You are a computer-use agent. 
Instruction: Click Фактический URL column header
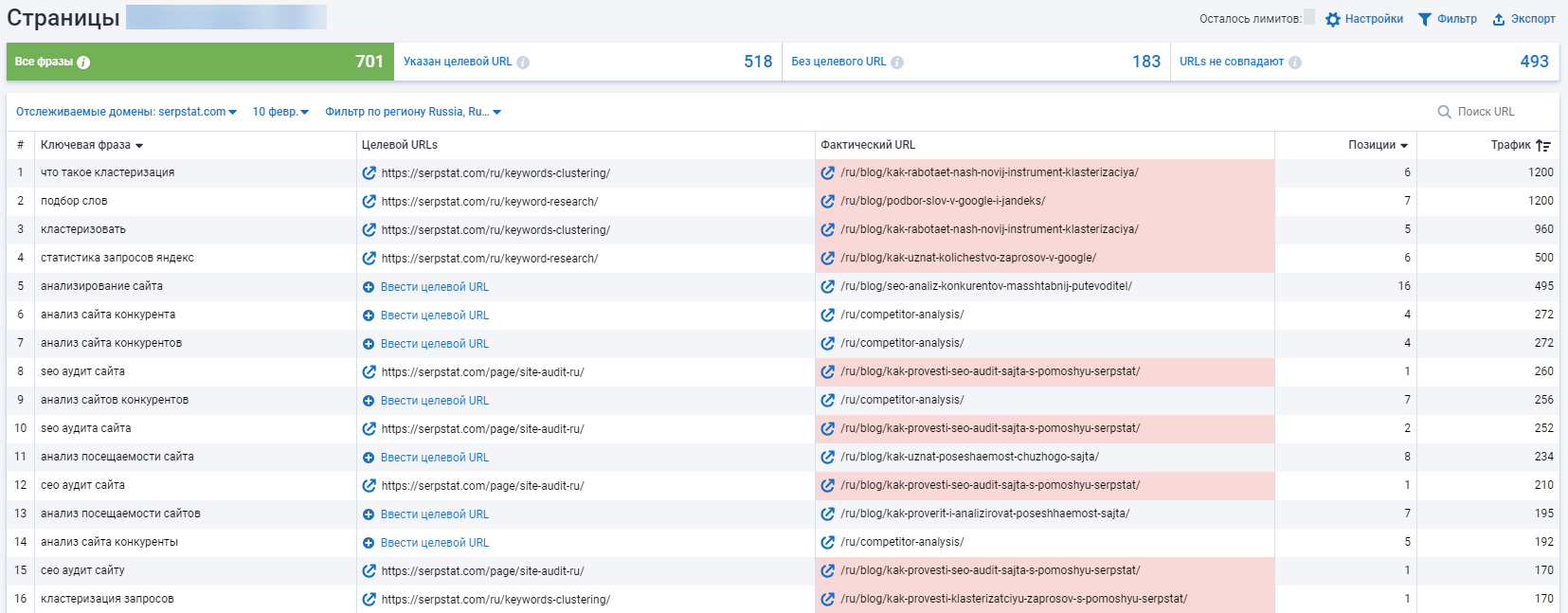(x=868, y=145)
